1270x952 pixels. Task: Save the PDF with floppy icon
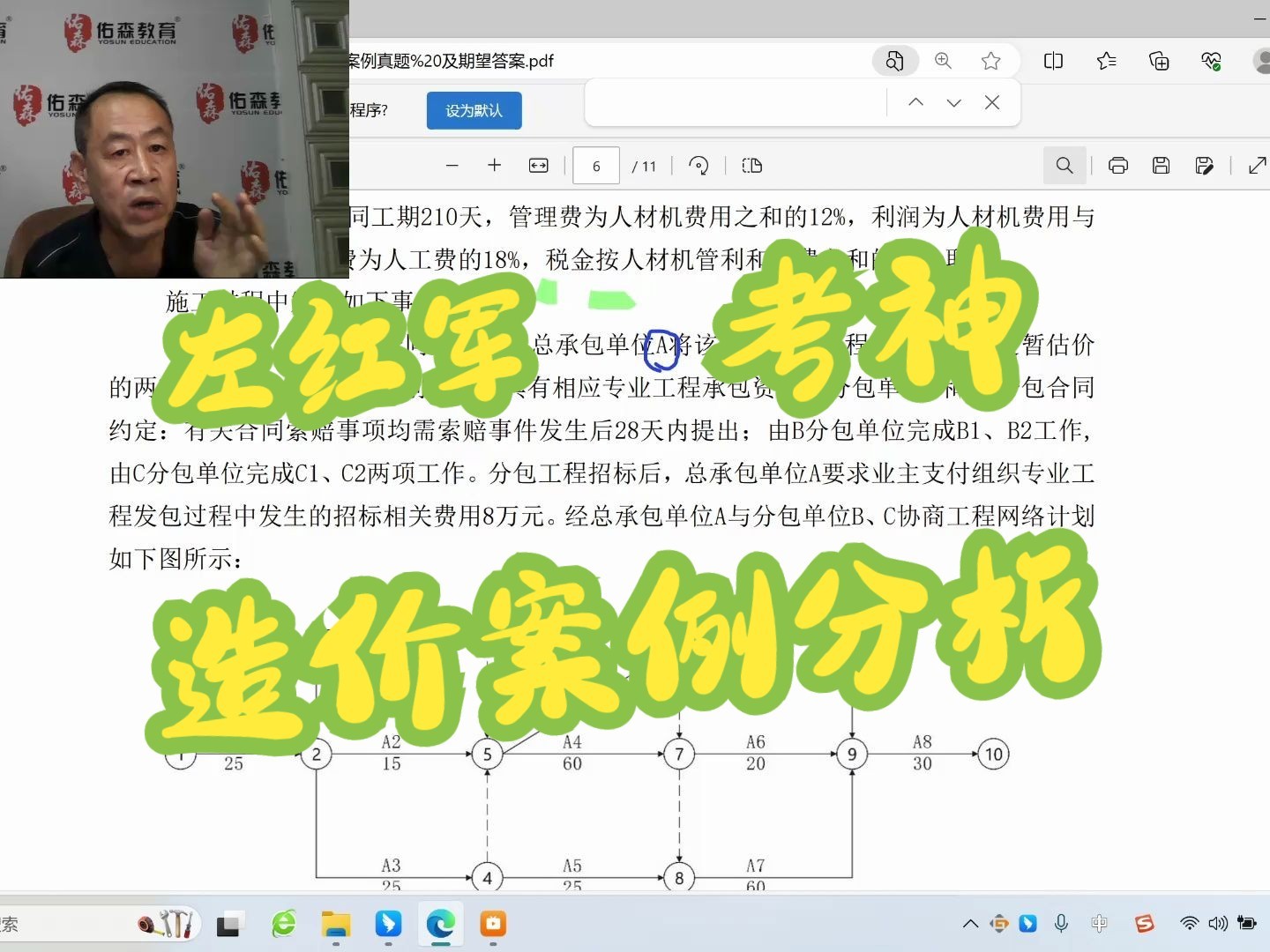pyautogui.click(x=1162, y=166)
